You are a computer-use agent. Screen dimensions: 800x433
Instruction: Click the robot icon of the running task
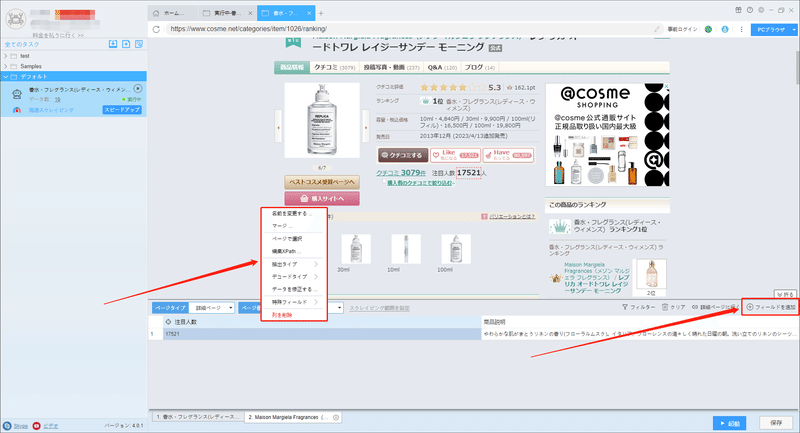click(x=17, y=94)
